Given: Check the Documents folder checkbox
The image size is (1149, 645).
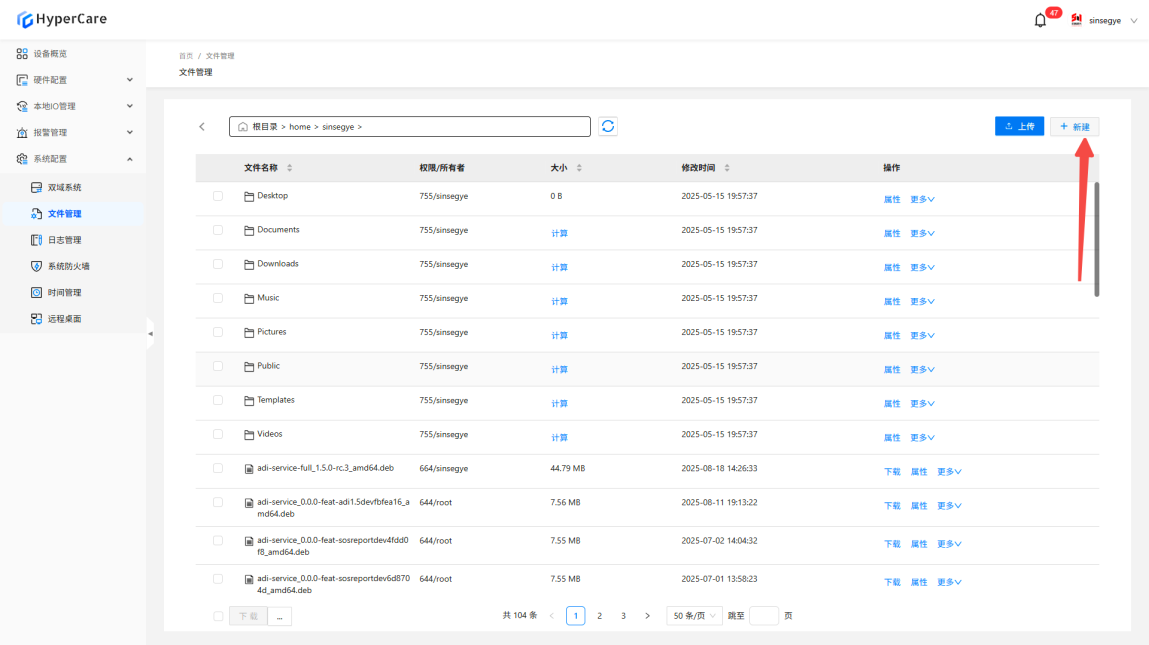Looking at the screenshot, I should pyautogui.click(x=218, y=230).
